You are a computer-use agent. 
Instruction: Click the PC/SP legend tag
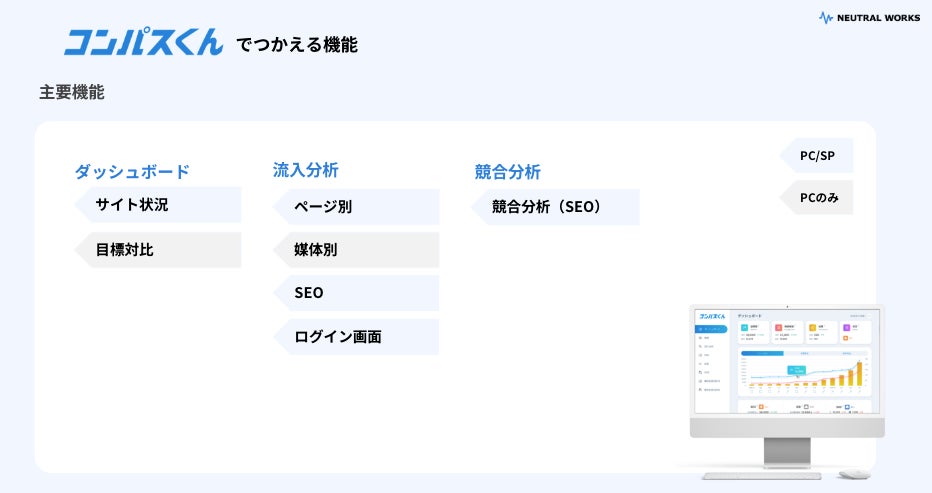click(816, 156)
